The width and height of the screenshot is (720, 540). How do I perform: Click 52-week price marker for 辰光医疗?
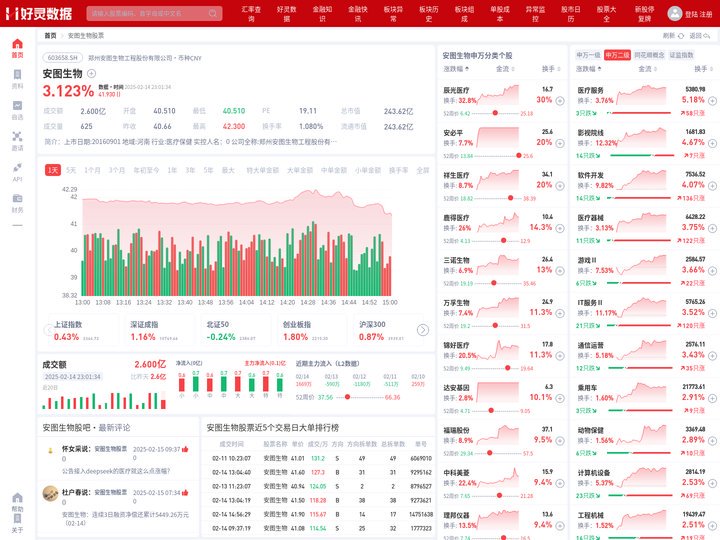(x=495, y=112)
